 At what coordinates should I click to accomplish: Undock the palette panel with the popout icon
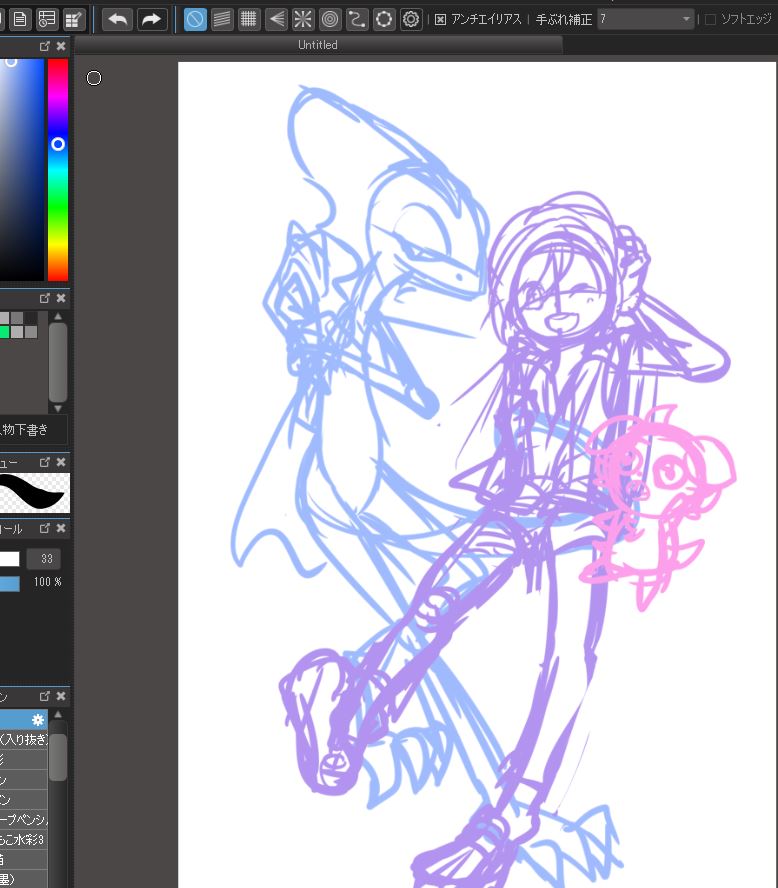(45, 298)
